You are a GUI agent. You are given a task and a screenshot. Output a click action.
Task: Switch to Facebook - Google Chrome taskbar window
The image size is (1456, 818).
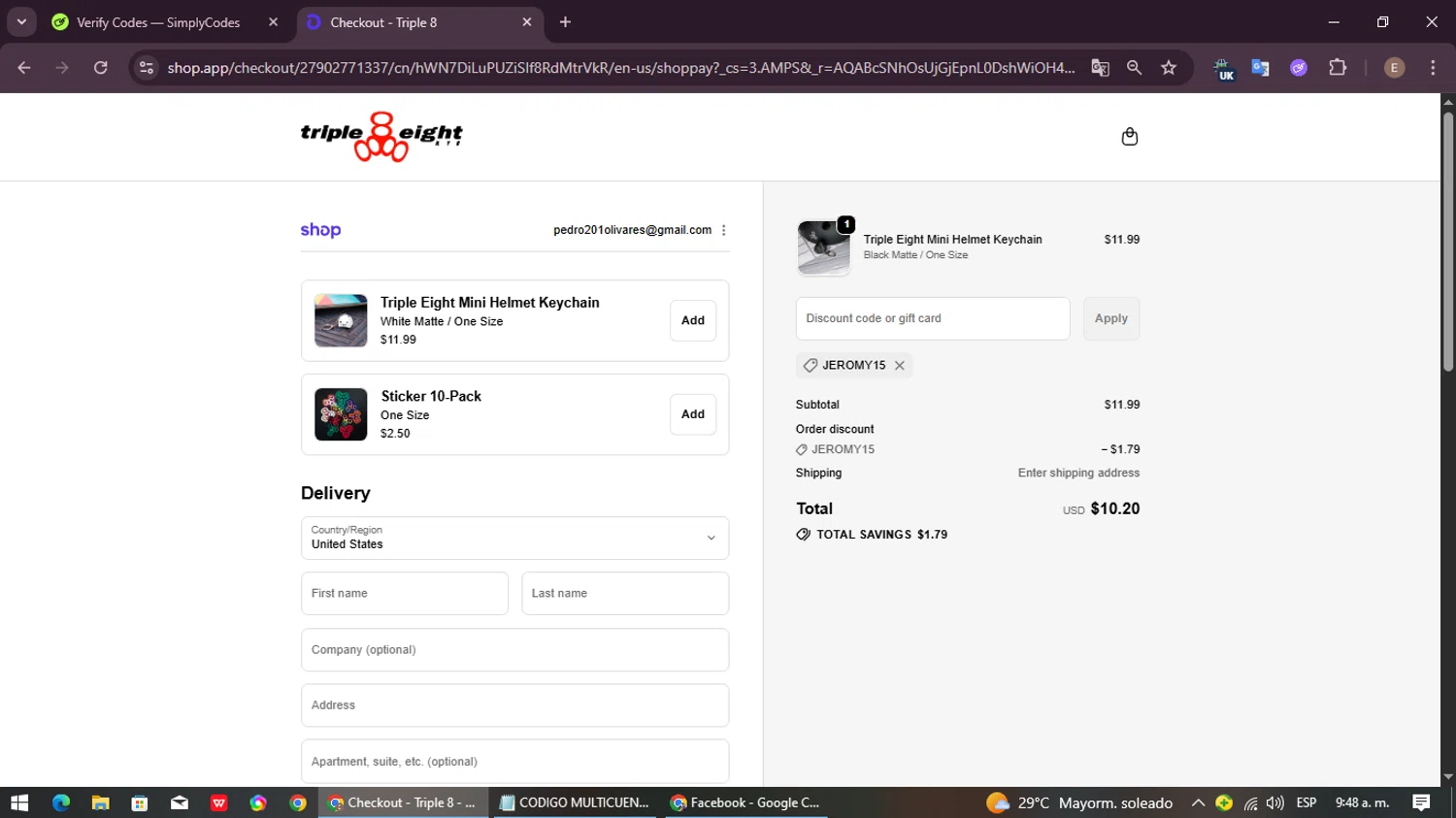pyautogui.click(x=745, y=802)
